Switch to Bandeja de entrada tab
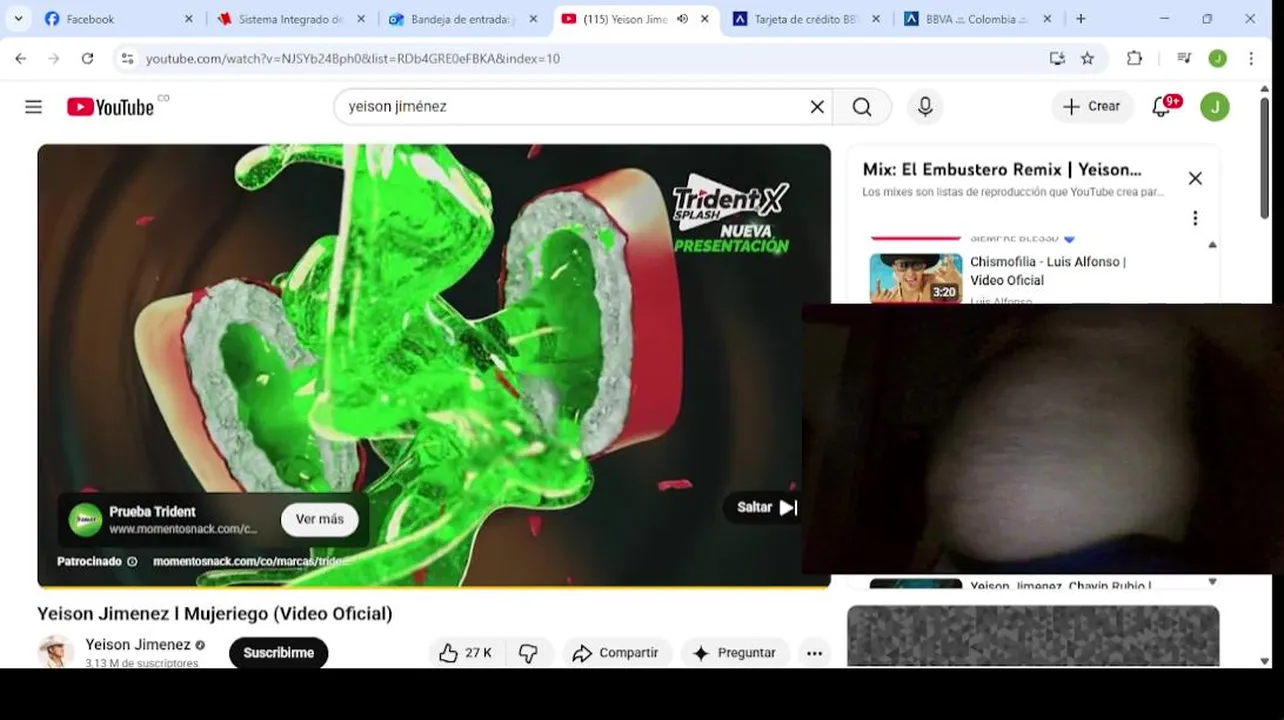The image size is (1284, 720). (x=462, y=19)
